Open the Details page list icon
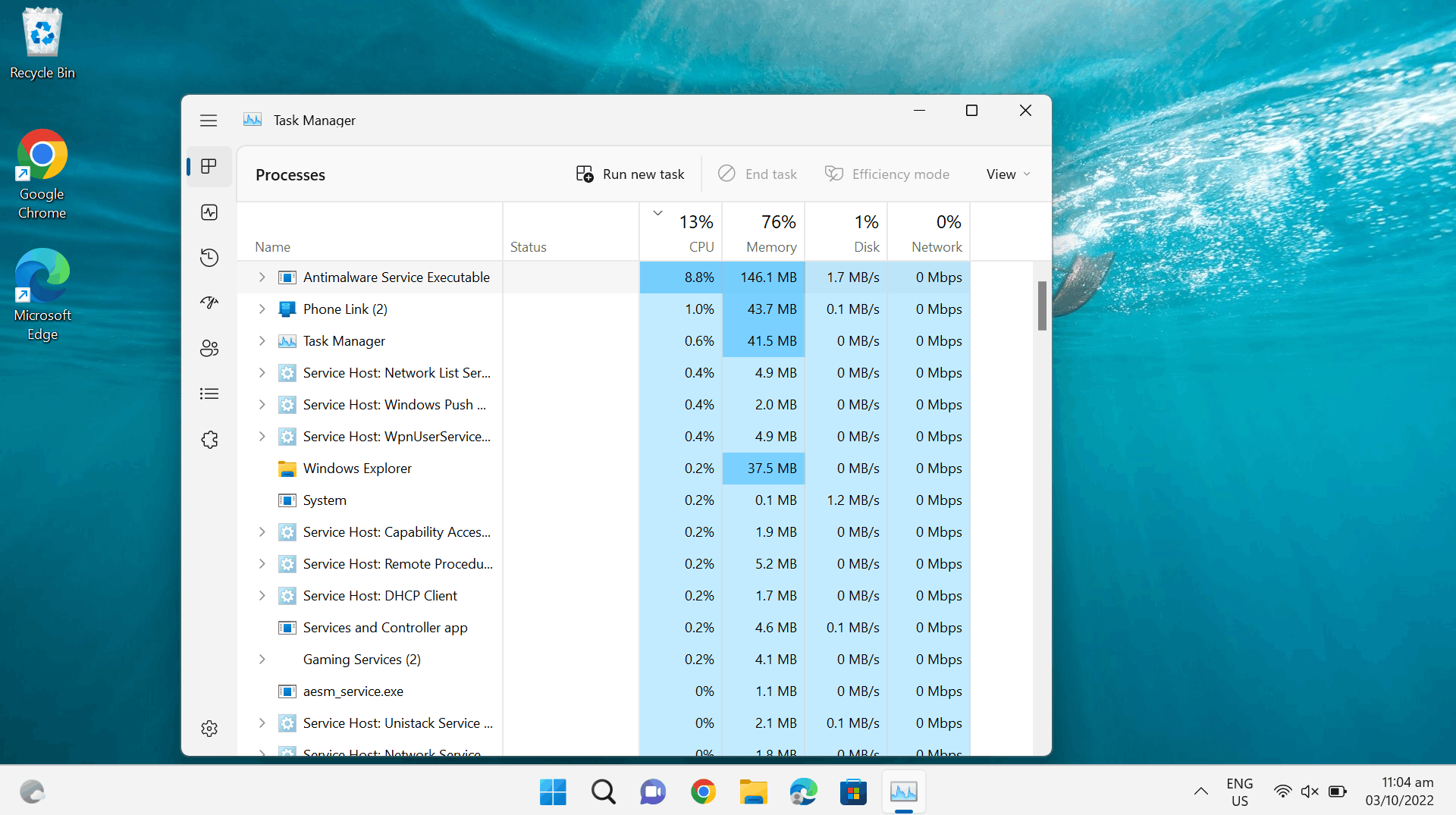 (209, 394)
